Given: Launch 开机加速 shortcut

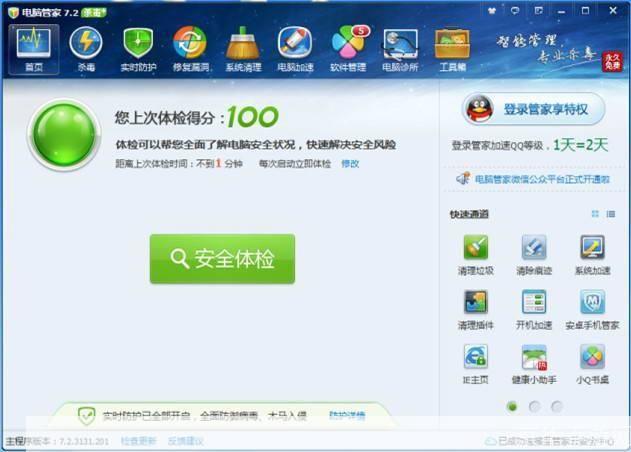Looking at the screenshot, I should coord(534,310).
